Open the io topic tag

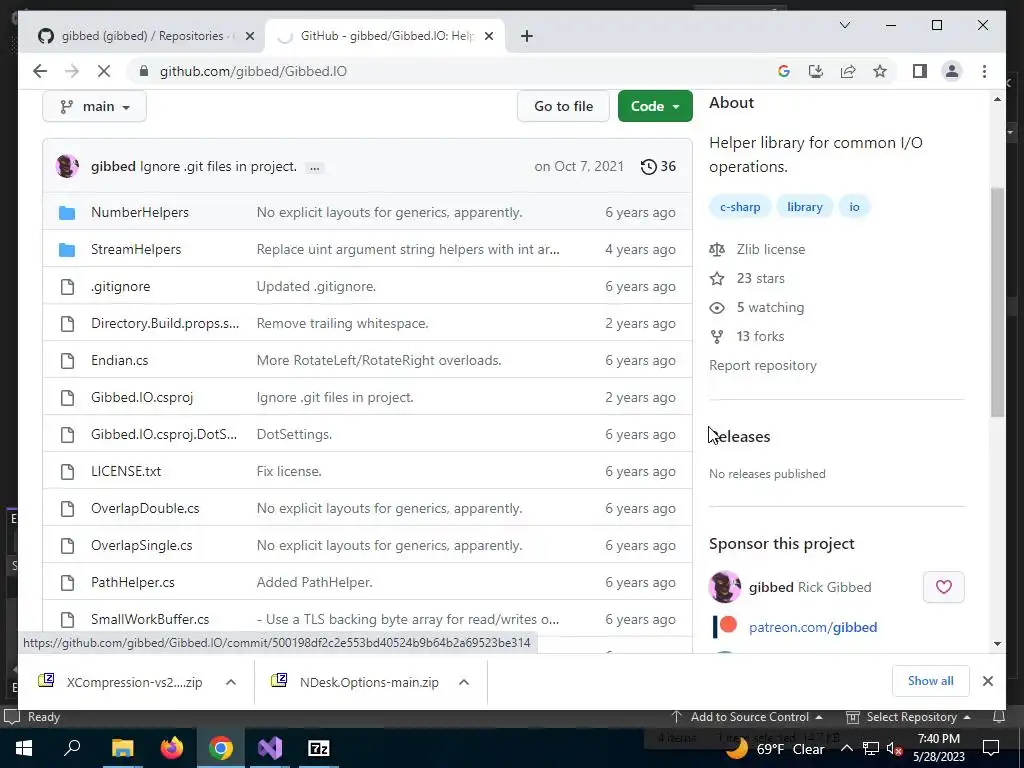[x=854, y=207]
